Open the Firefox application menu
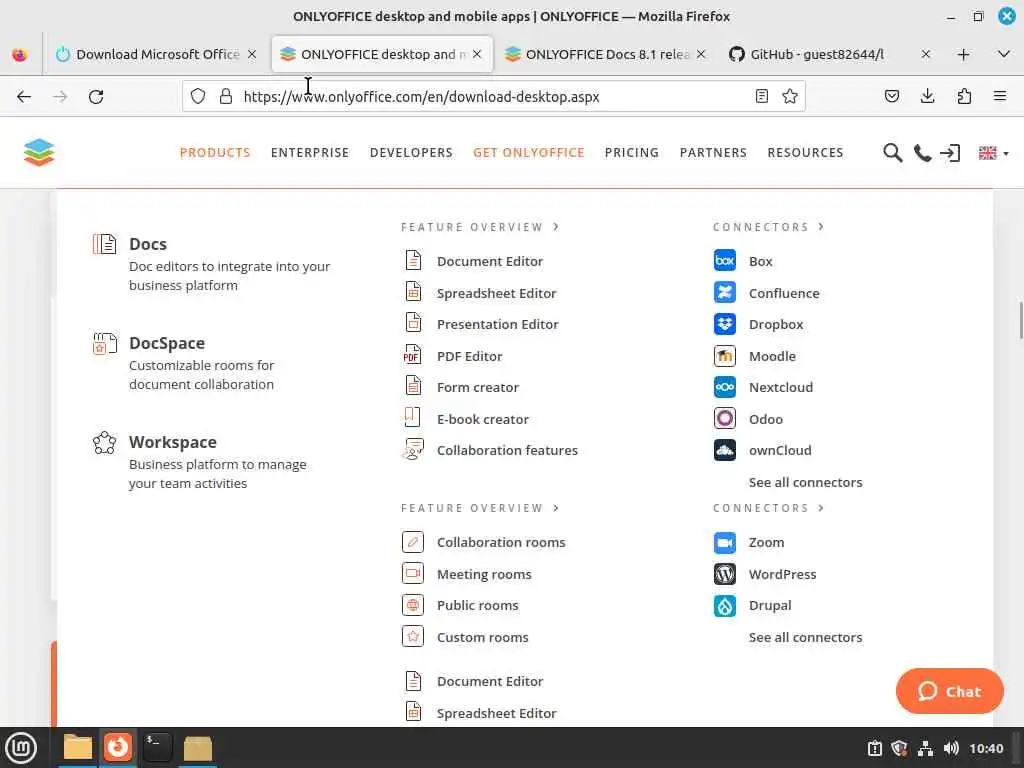 pos(999,97)
